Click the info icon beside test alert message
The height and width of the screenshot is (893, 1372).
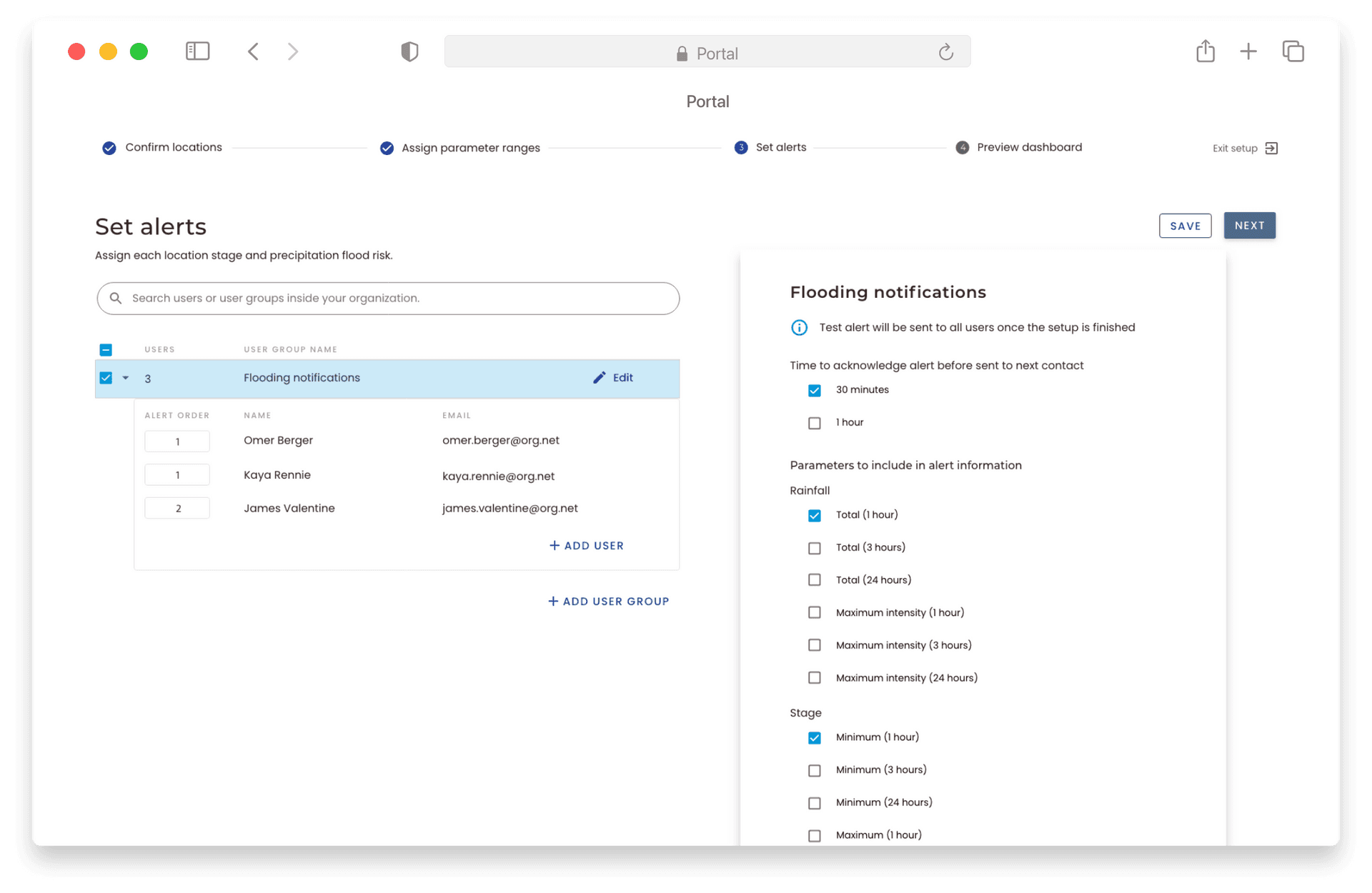coord(799,328)
